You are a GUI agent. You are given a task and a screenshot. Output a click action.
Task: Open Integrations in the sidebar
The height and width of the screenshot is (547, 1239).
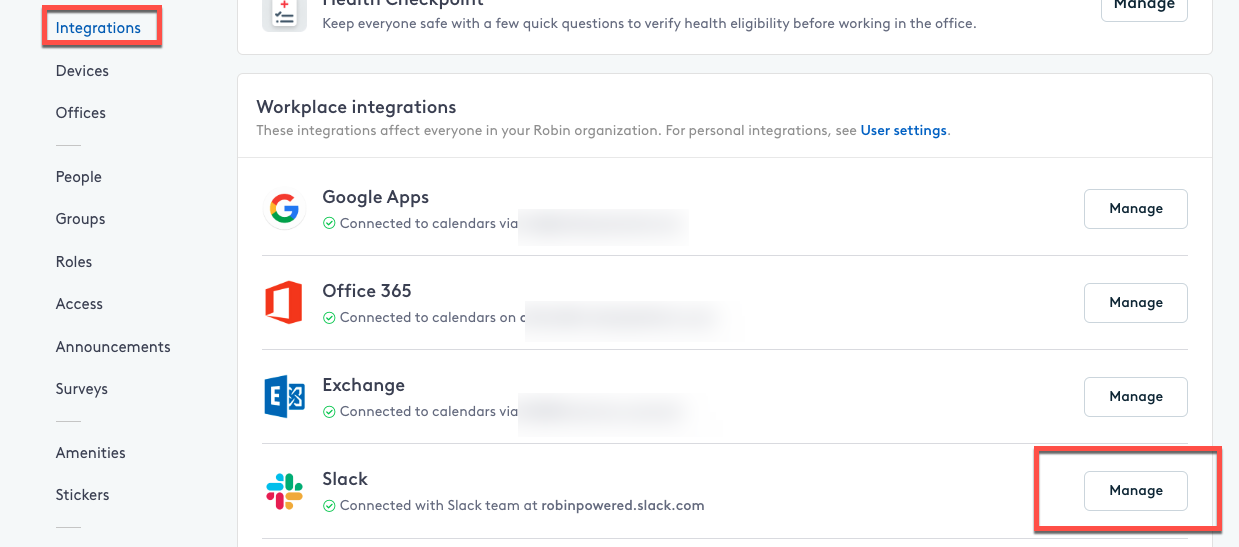98,28
